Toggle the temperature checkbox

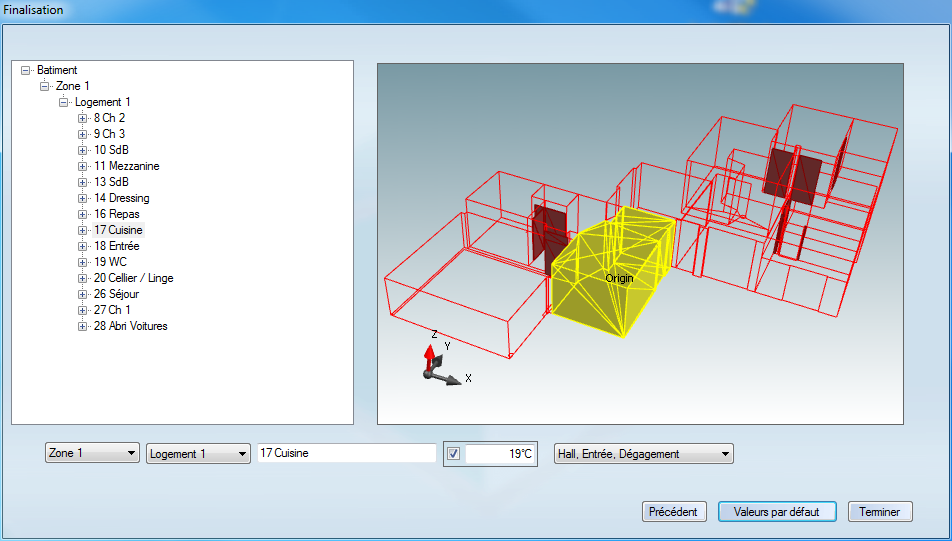pyautogui.click(x=454, y=454)
